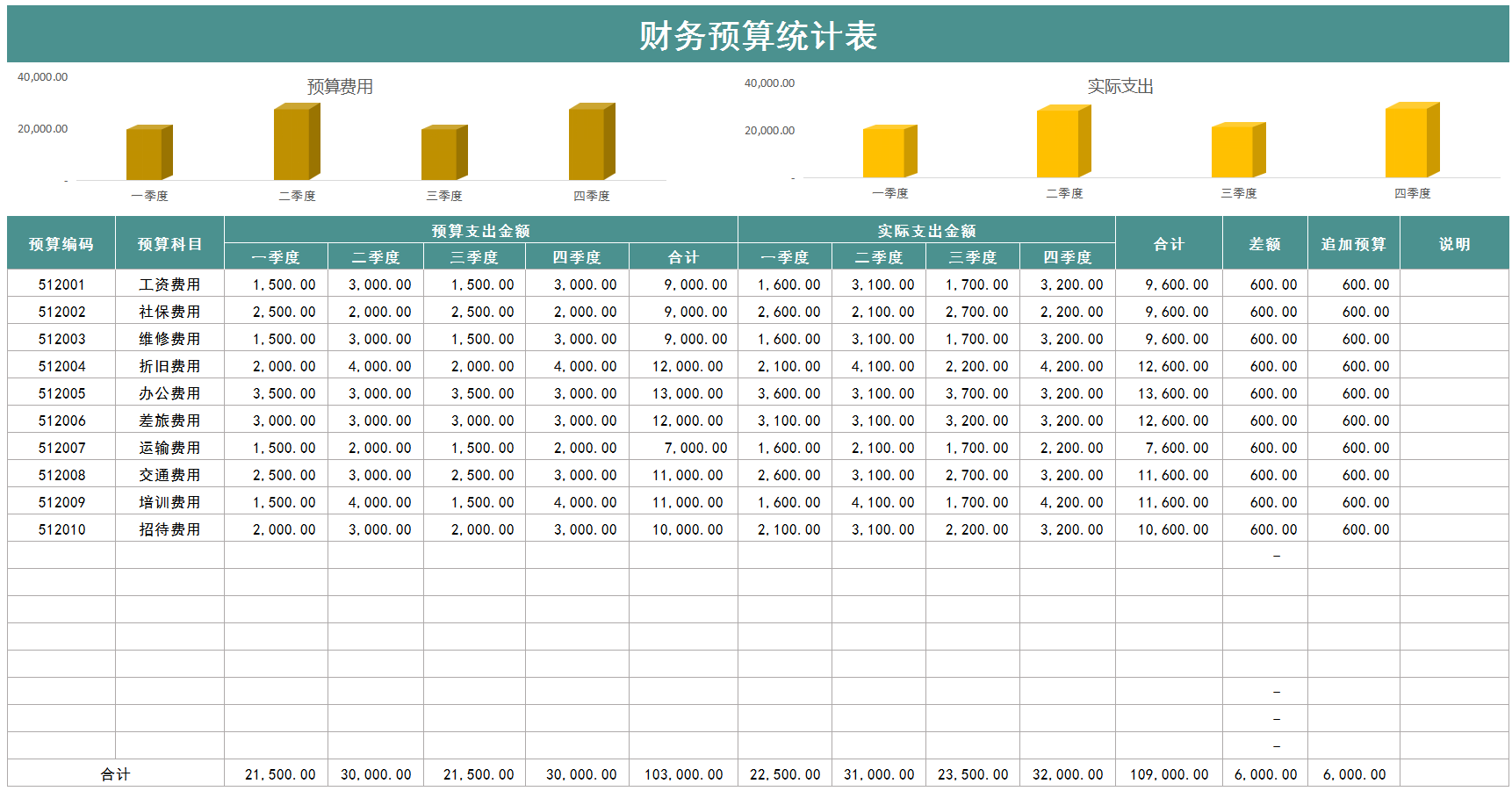Select the 折旧费用 cell

pyautogui.click(x=169, y=366)
